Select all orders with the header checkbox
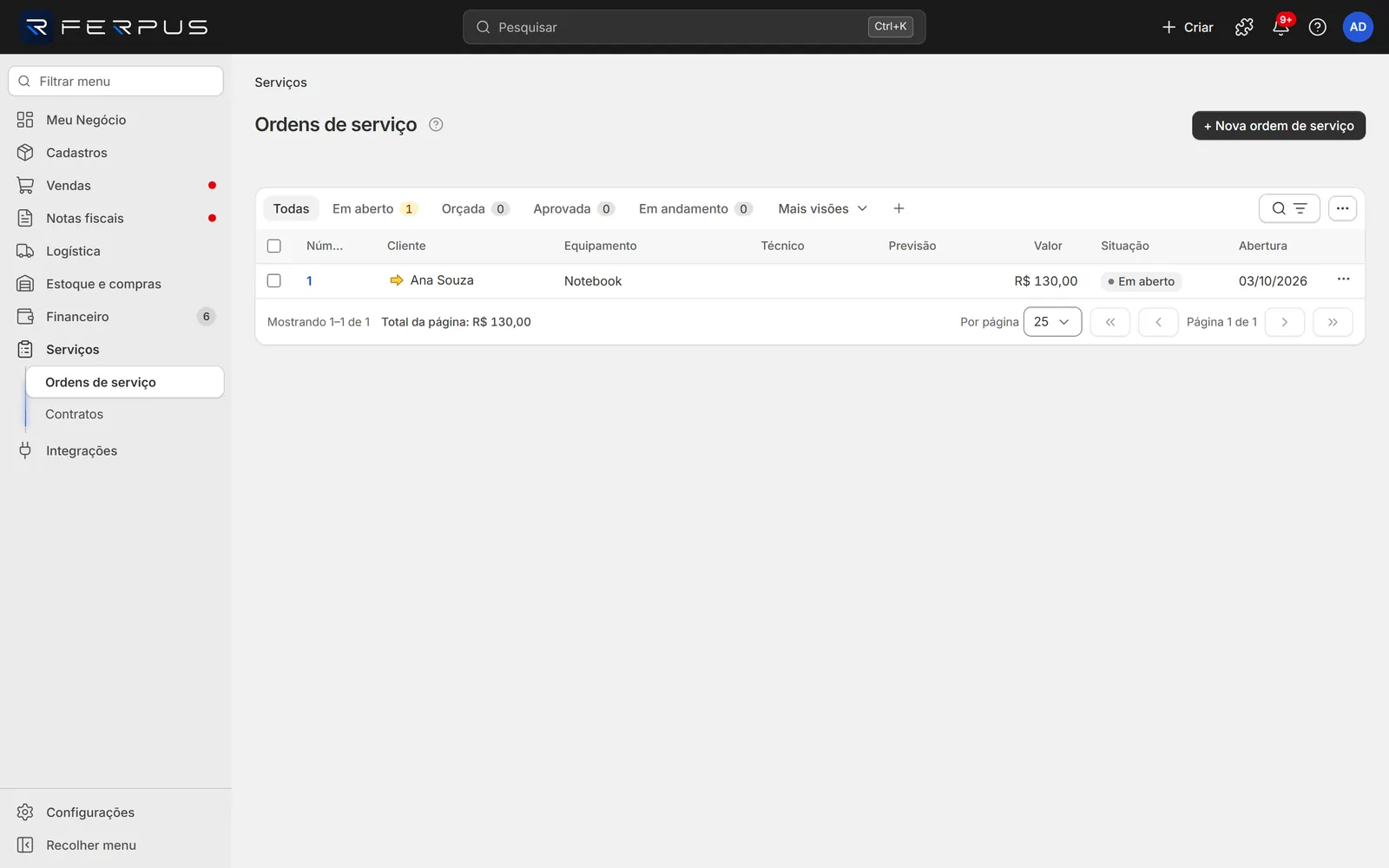Screen dimensions: 1389x868 [x=274, y=246]
